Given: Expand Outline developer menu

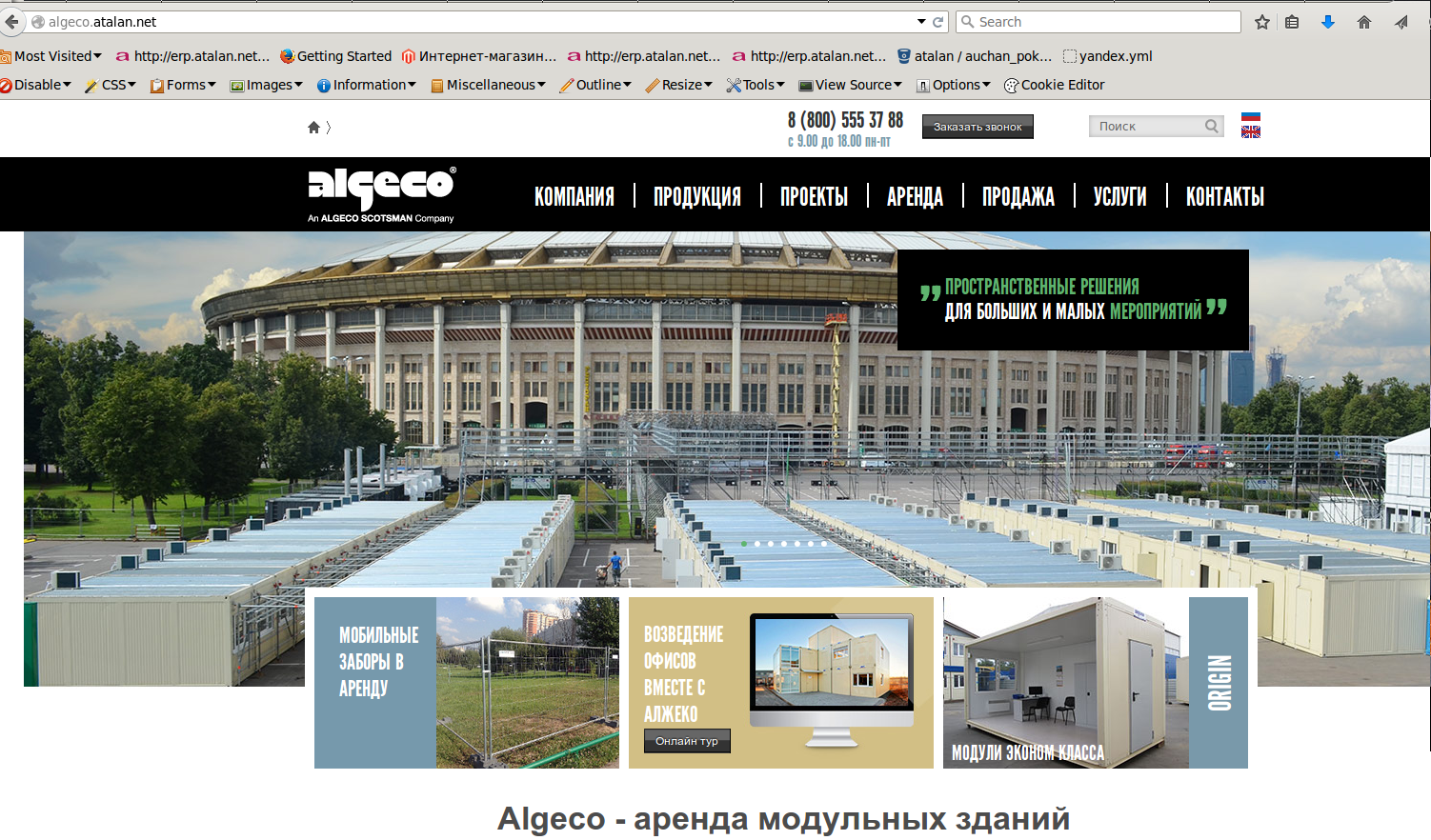Looking at the screenshot, I should point(595,85).
